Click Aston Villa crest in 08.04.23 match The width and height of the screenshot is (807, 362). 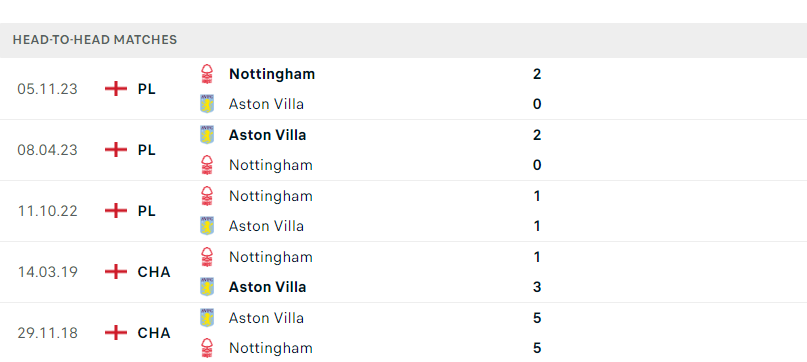(x=207, y=135)
